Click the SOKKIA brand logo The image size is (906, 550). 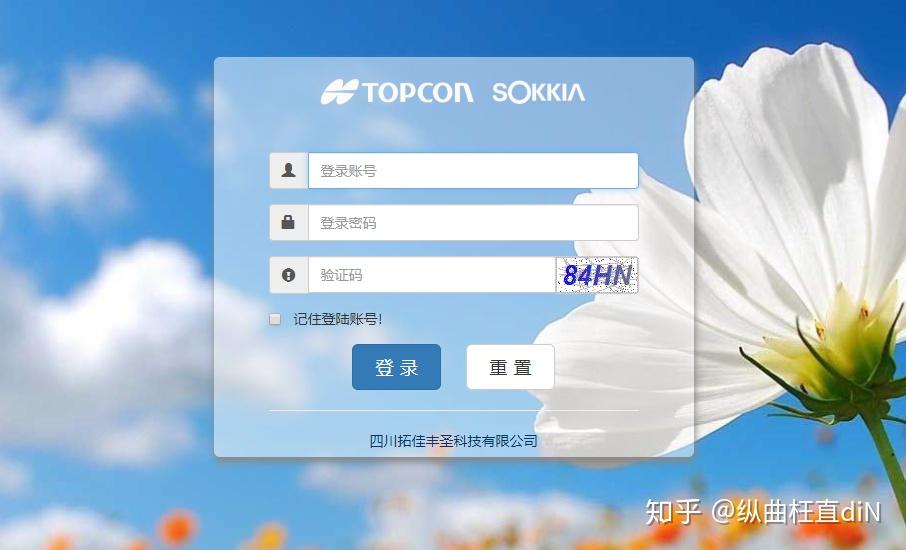click(539, 92)
